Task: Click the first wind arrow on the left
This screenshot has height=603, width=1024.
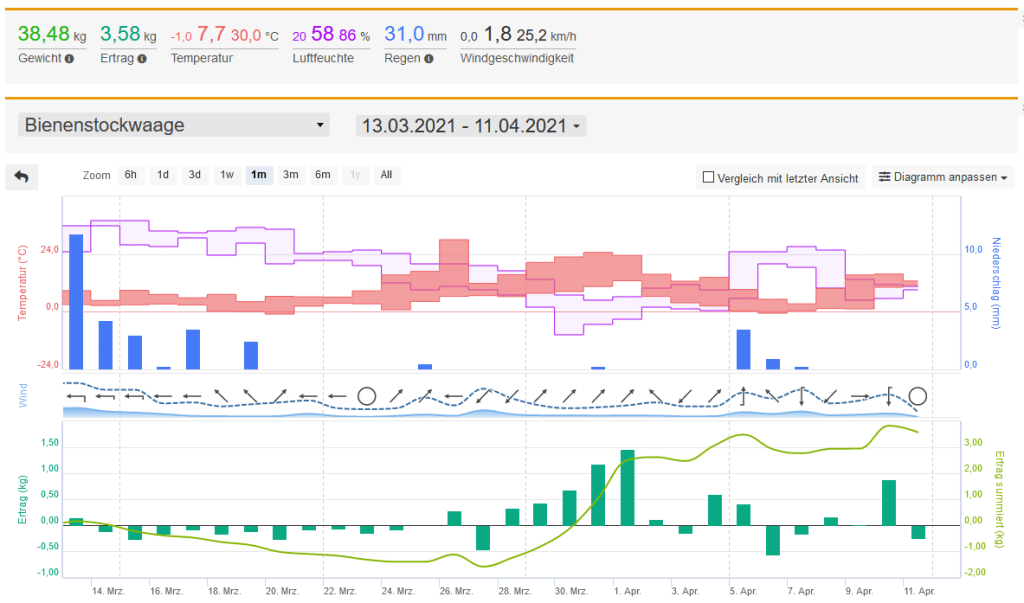Action: [x=75, y=397]
